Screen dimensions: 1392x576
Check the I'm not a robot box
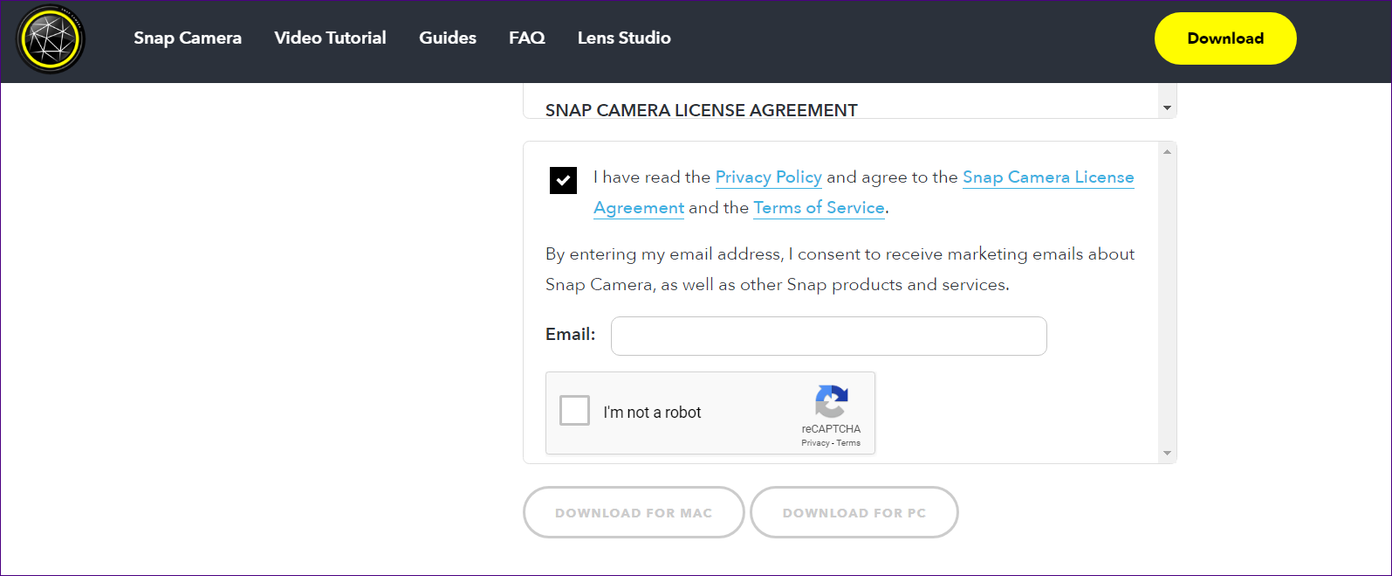coord(574,411)
